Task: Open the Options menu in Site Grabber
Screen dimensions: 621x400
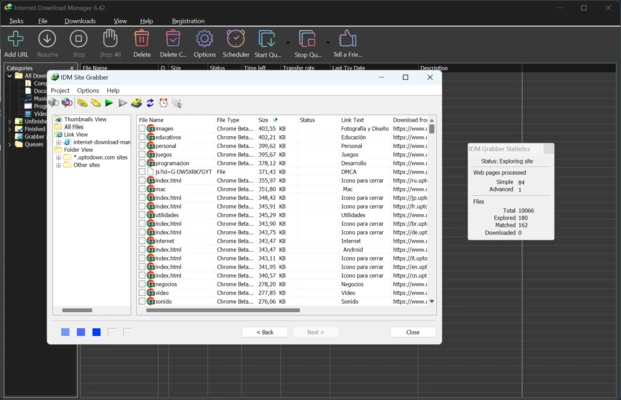Action: point(88,90)
